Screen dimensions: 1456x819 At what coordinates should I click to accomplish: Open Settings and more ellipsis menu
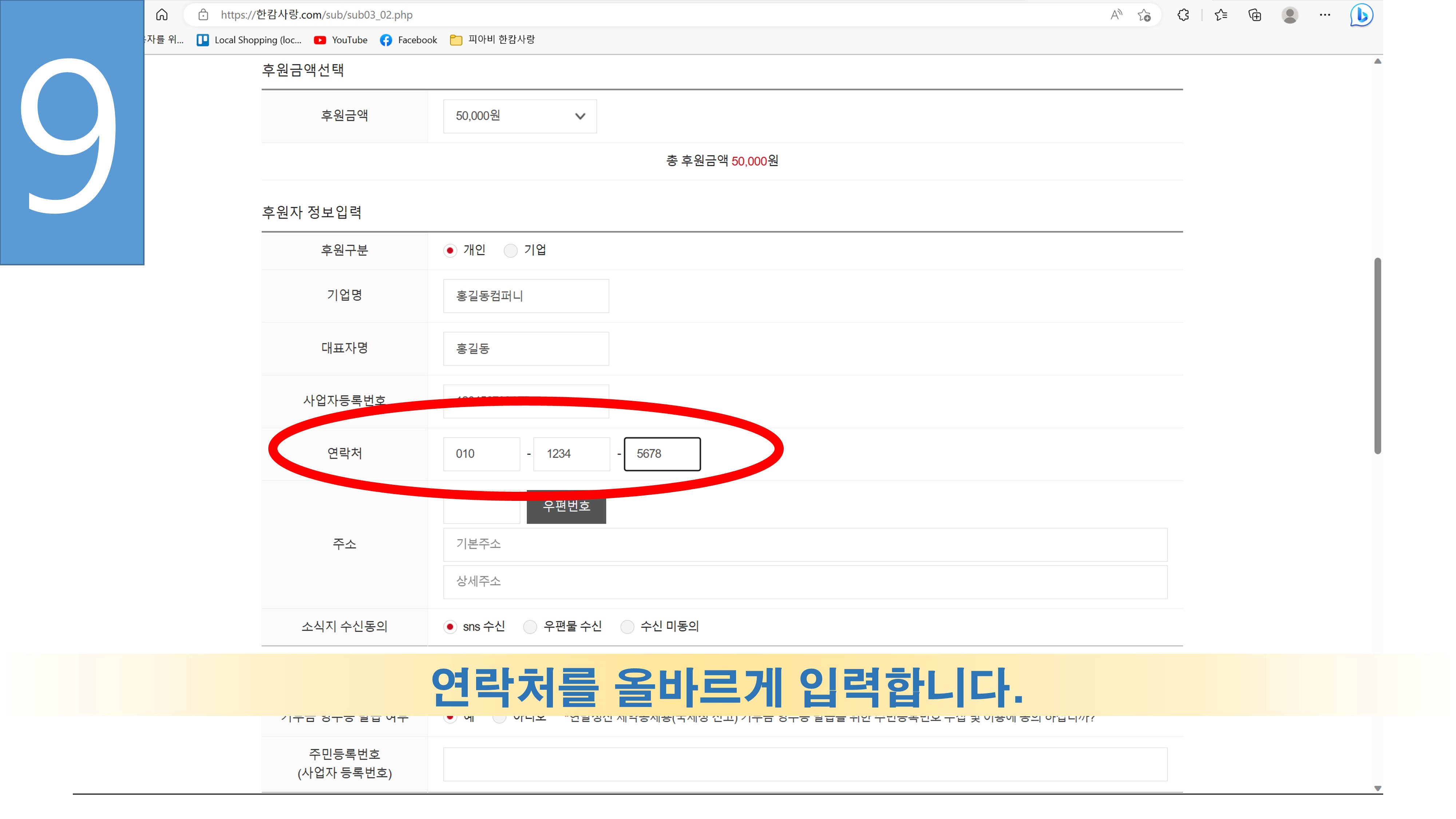click(x=1325, y=15)
